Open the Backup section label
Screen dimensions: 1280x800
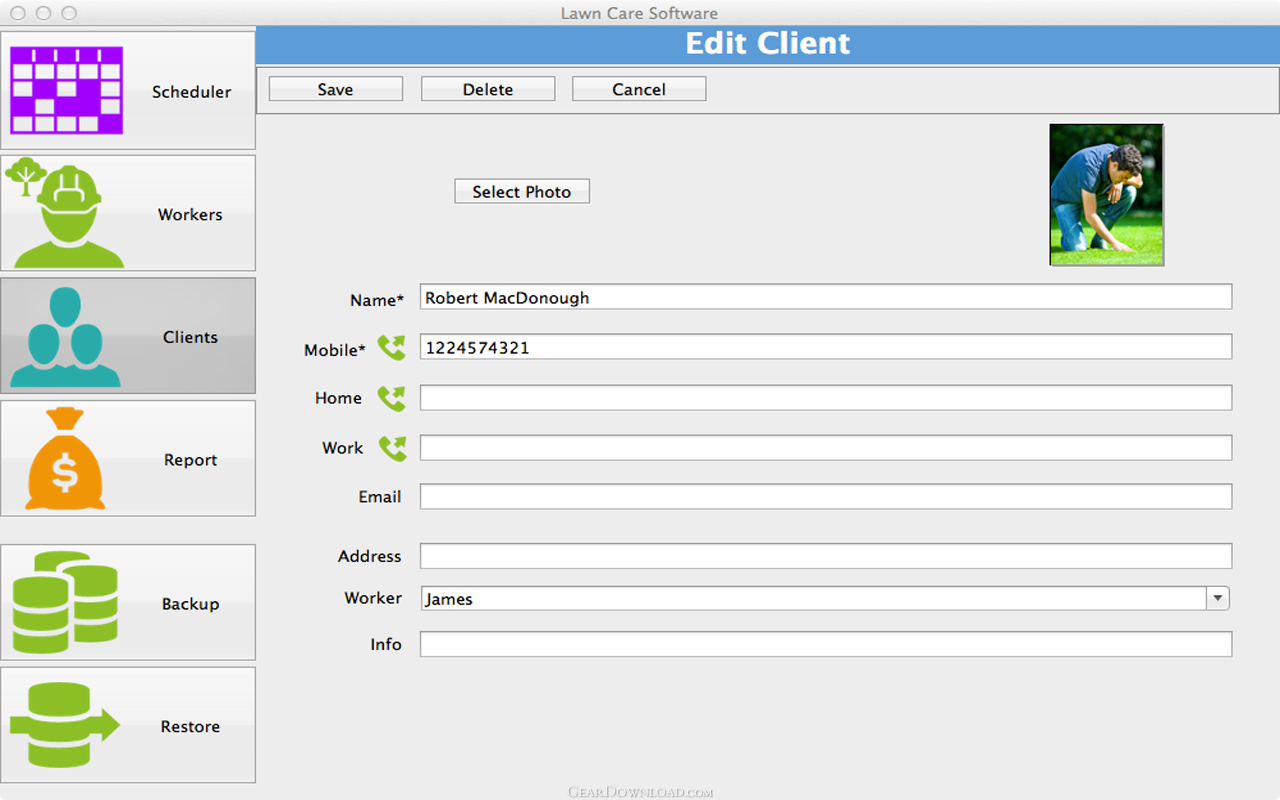coord(190,604)
